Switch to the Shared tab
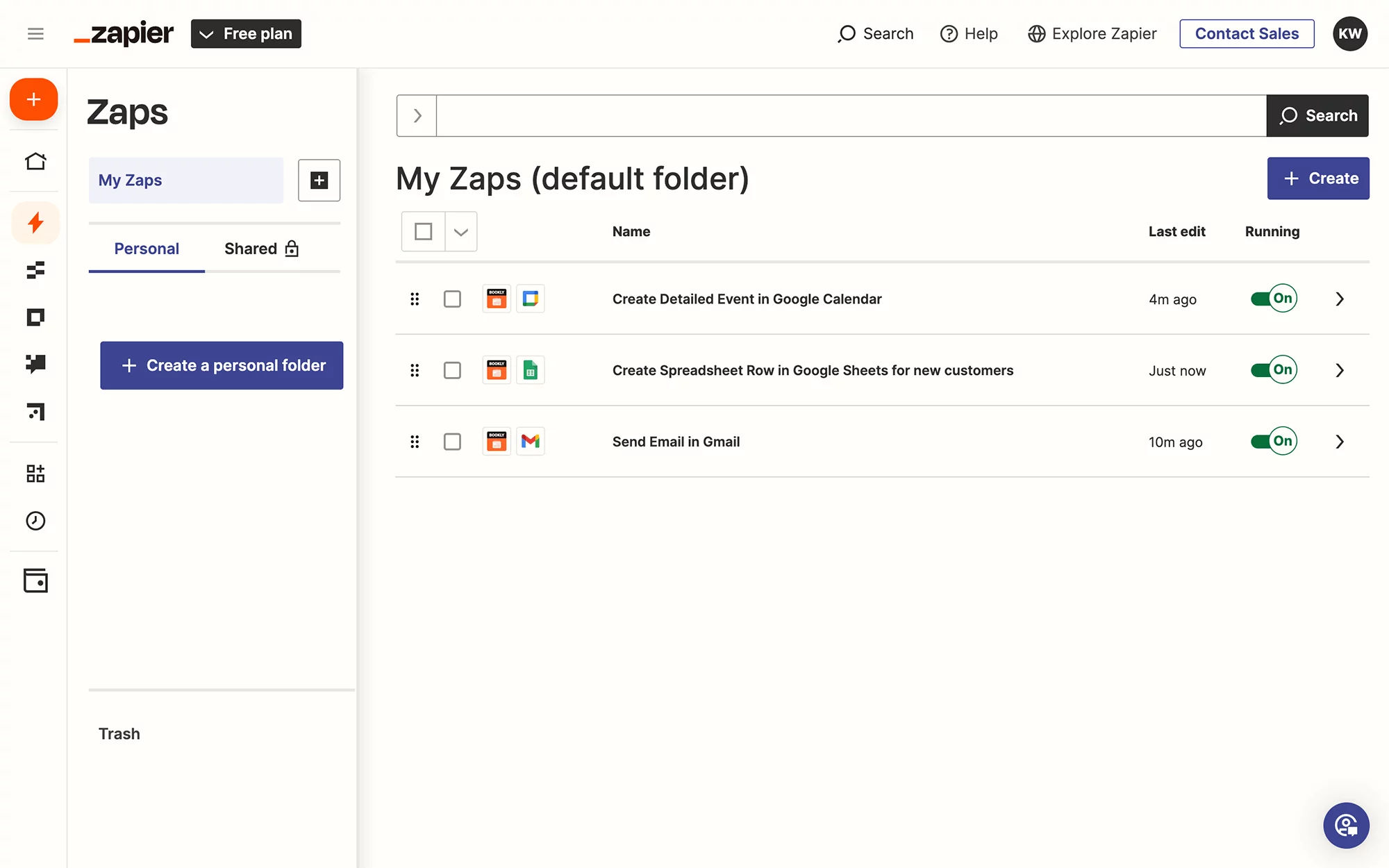 click(262, 249)
